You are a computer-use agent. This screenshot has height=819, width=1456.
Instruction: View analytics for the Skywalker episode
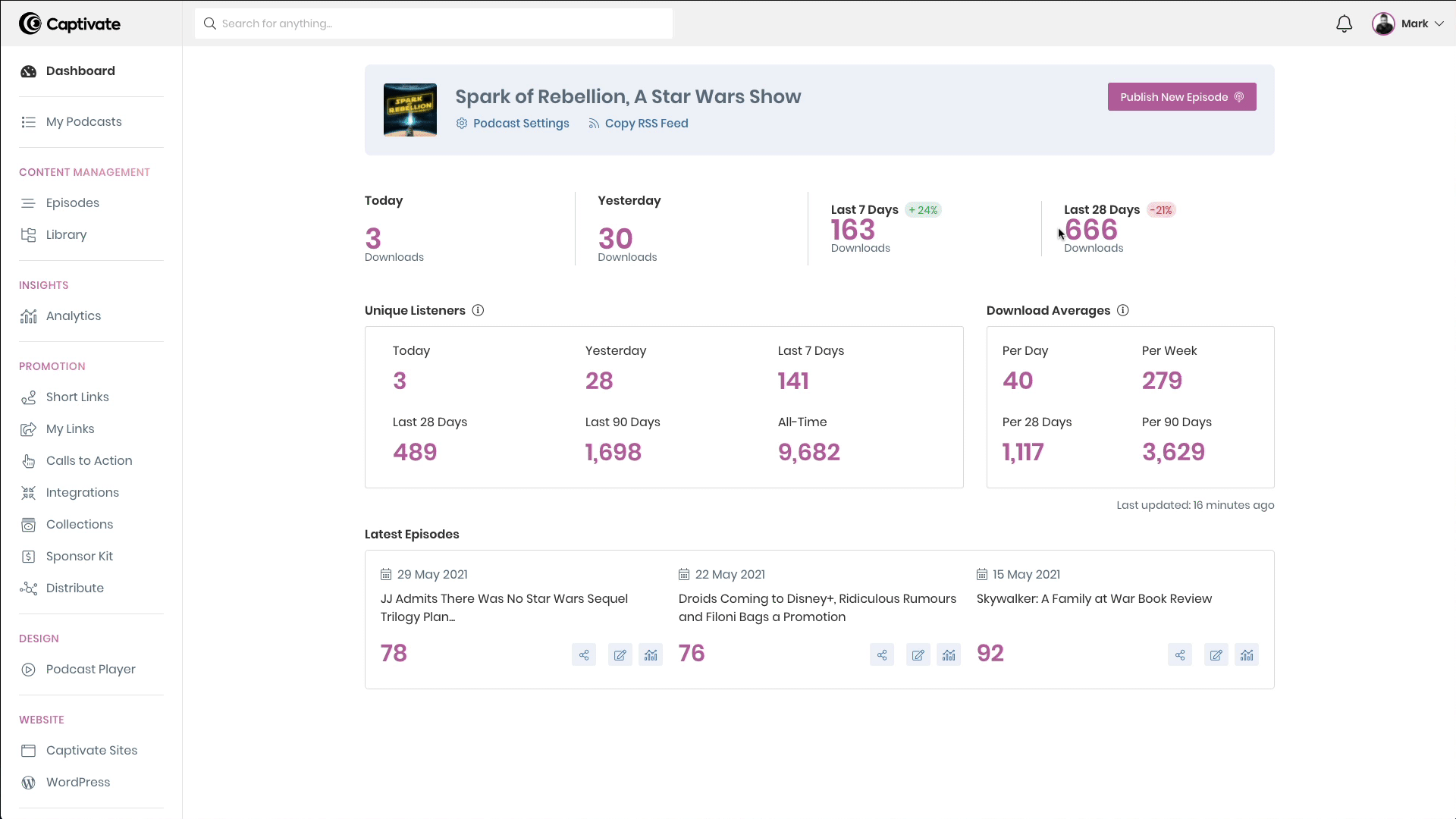click(x=1247, y=654)
